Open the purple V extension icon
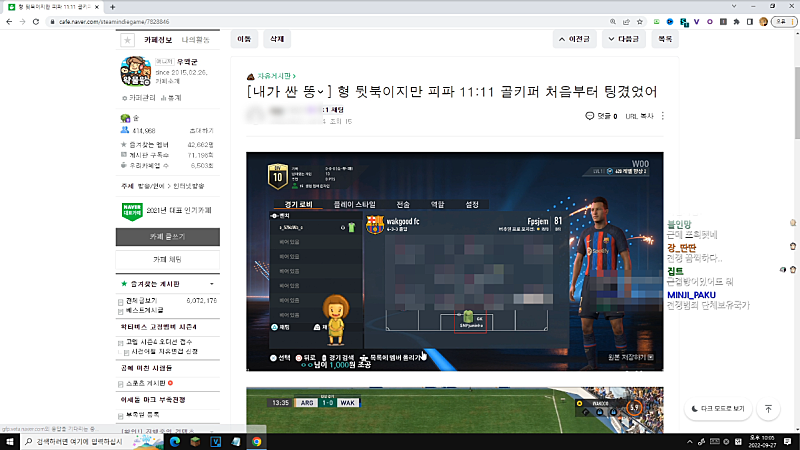 click(x=696, y=22)
